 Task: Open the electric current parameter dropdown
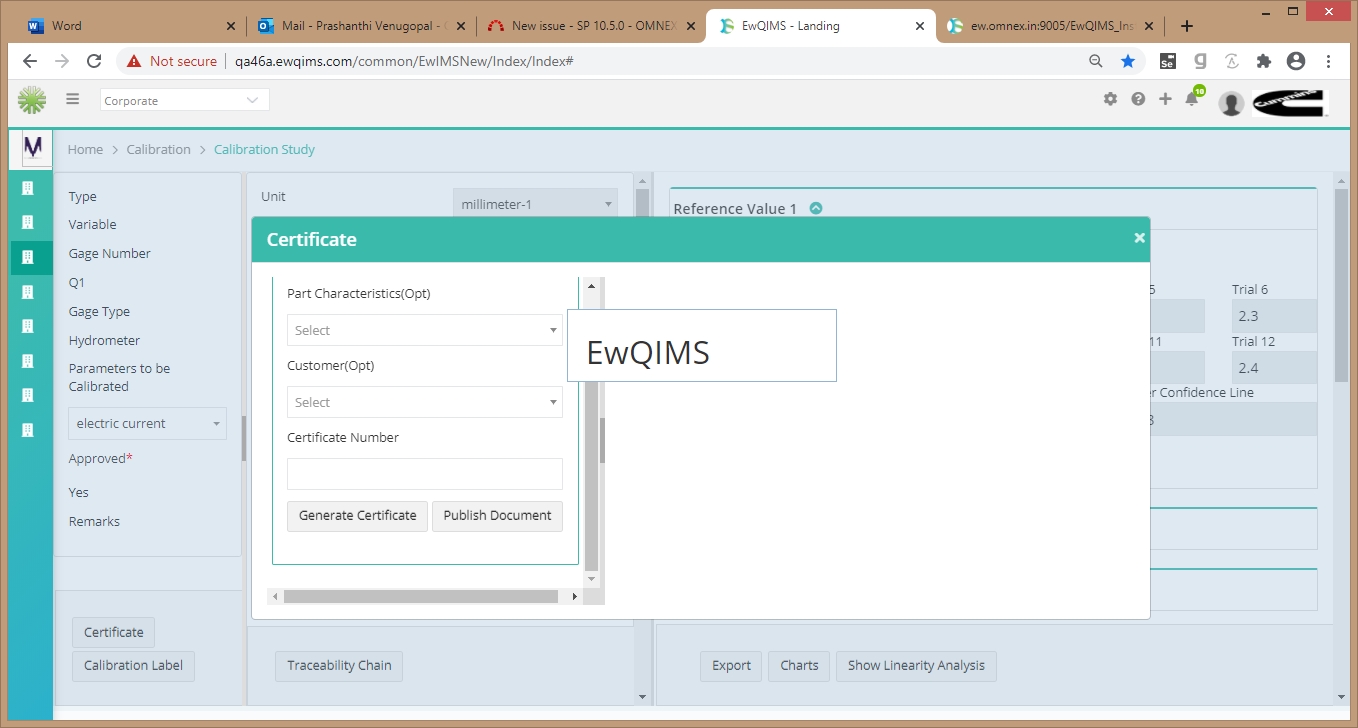coord(148,423)
